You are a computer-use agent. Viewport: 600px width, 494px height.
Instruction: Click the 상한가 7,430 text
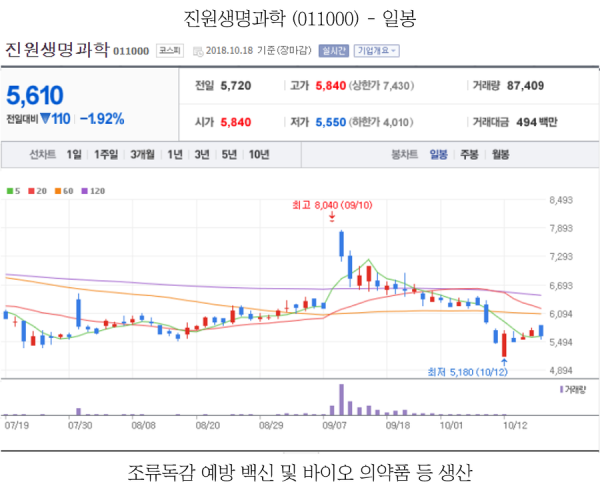(x=381, y=85)
